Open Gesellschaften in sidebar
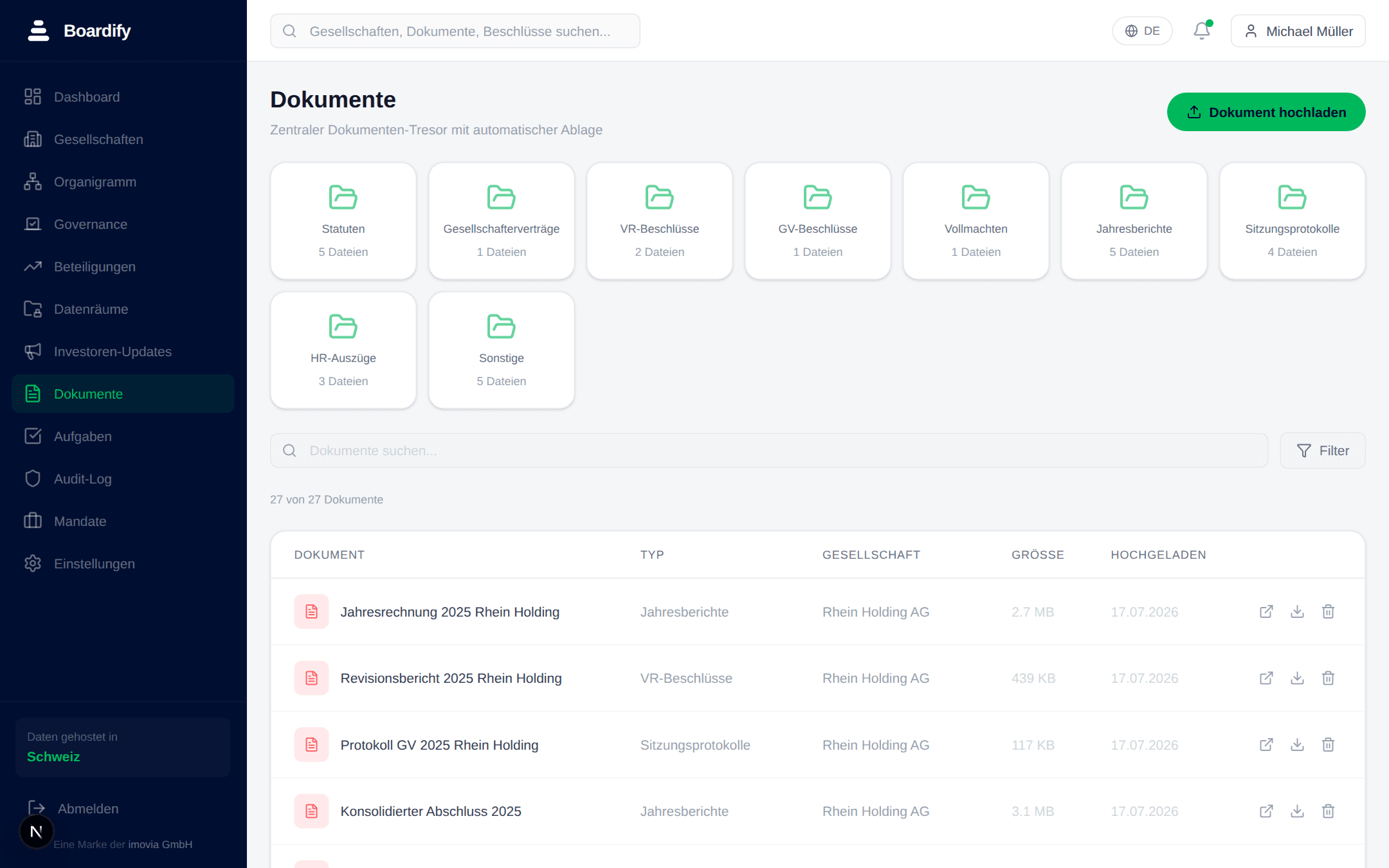Viewport: 1389px width, 868px height. pyautogui.click(x=123, y=139)
